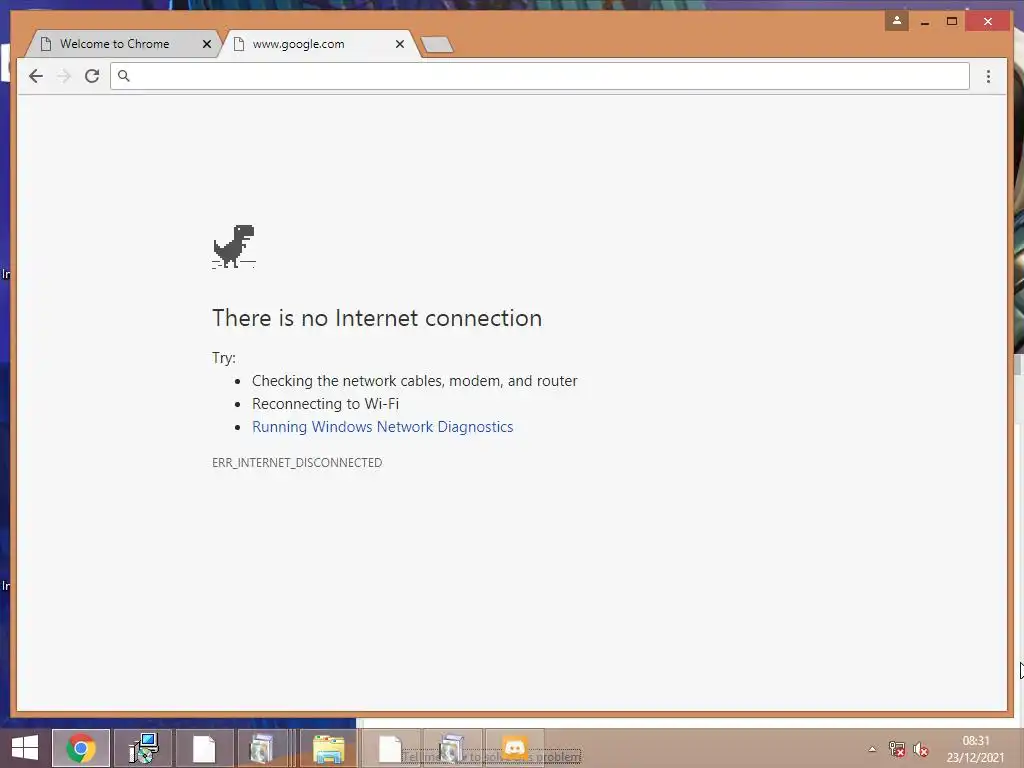1024x768 pixels.
Task: Click the magnifier icon in the address bar
Action: (x=123, y=76)
